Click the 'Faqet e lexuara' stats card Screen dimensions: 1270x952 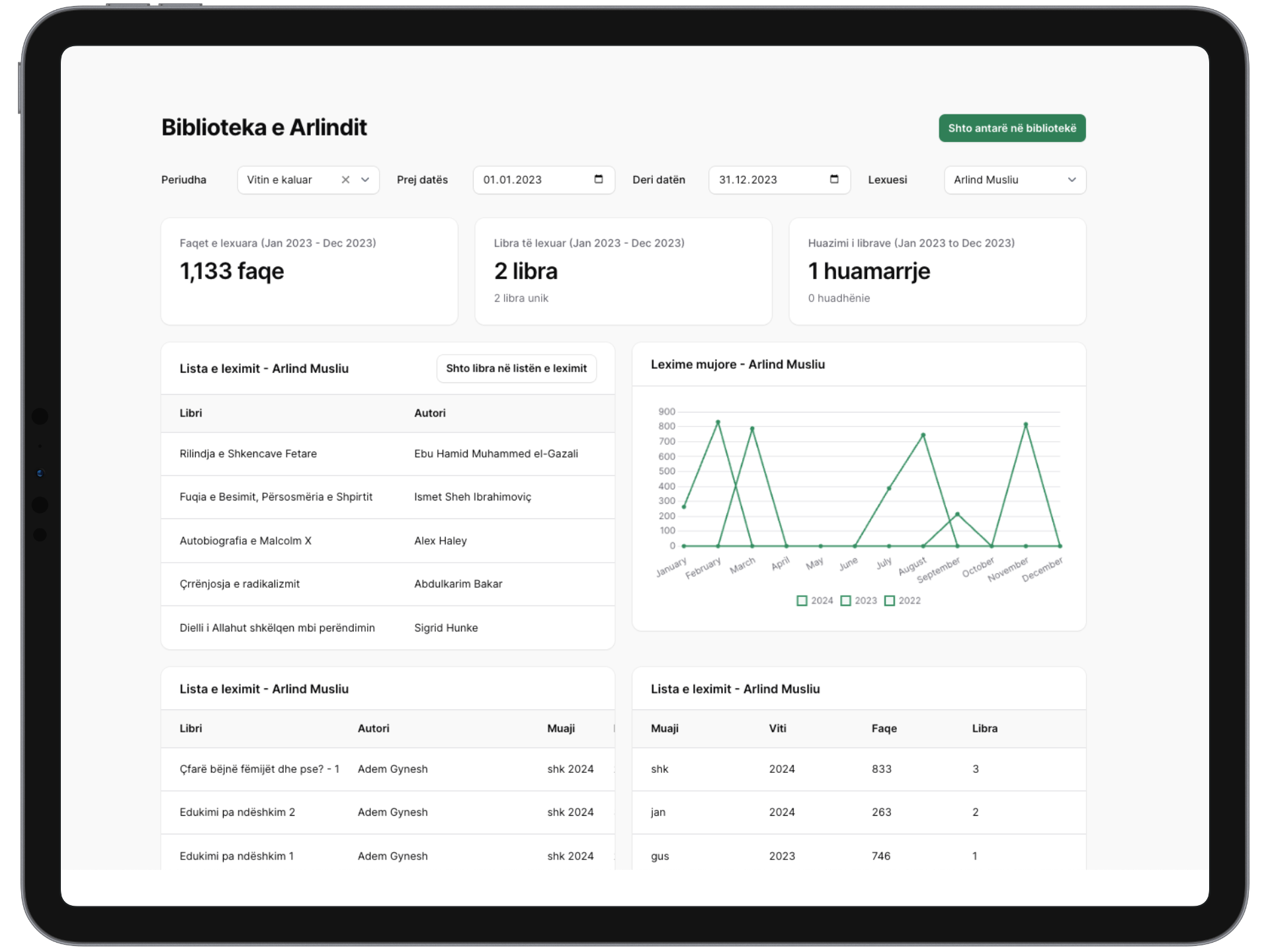[309, 271]
